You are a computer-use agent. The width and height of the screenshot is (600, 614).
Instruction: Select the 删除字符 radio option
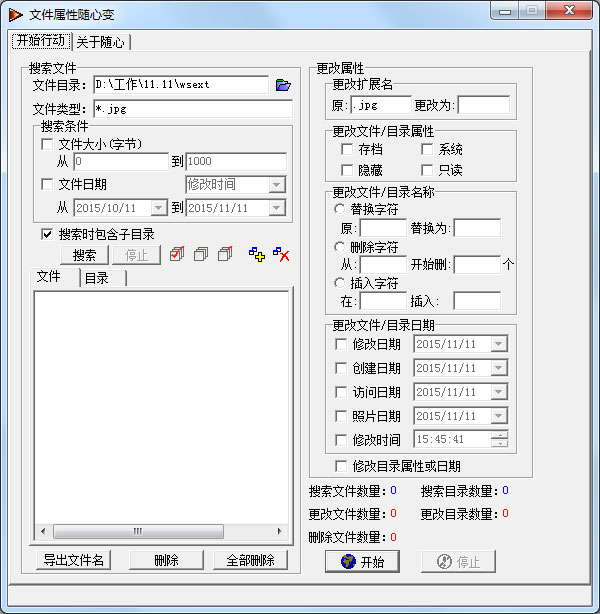coord(340,247)
